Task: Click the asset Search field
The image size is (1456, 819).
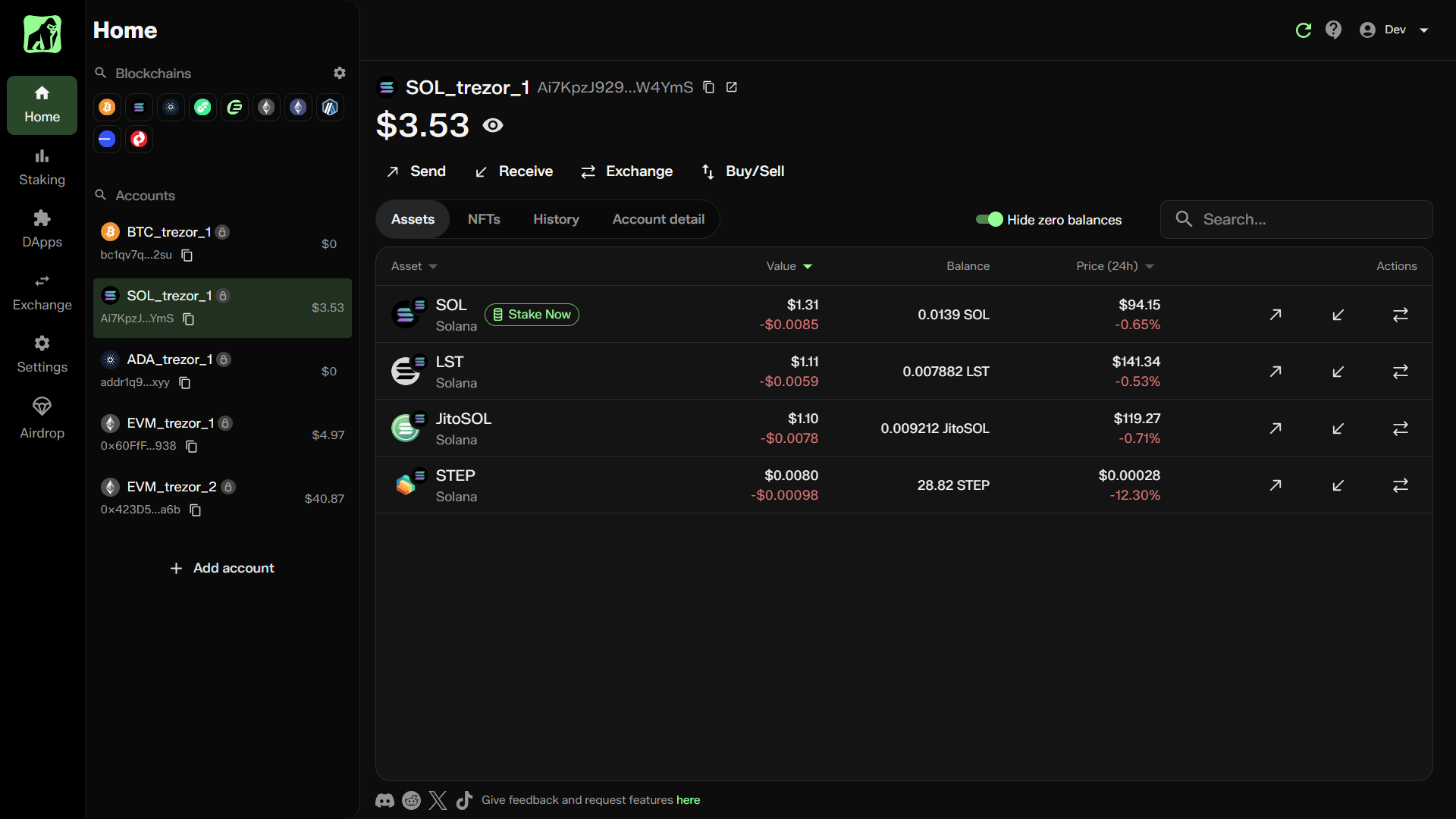Action: coord(1297,219)
